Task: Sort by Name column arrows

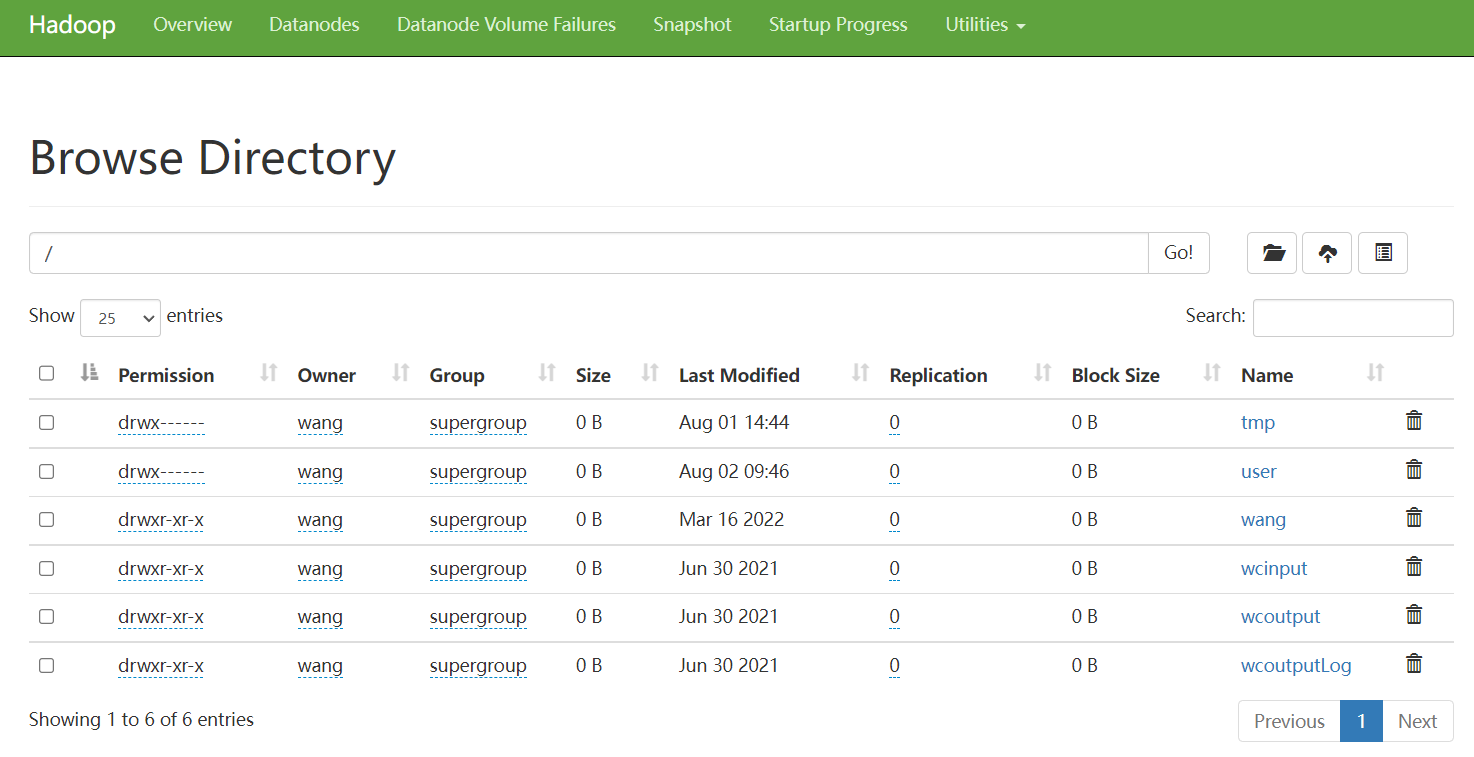Action: (1375, 373)
